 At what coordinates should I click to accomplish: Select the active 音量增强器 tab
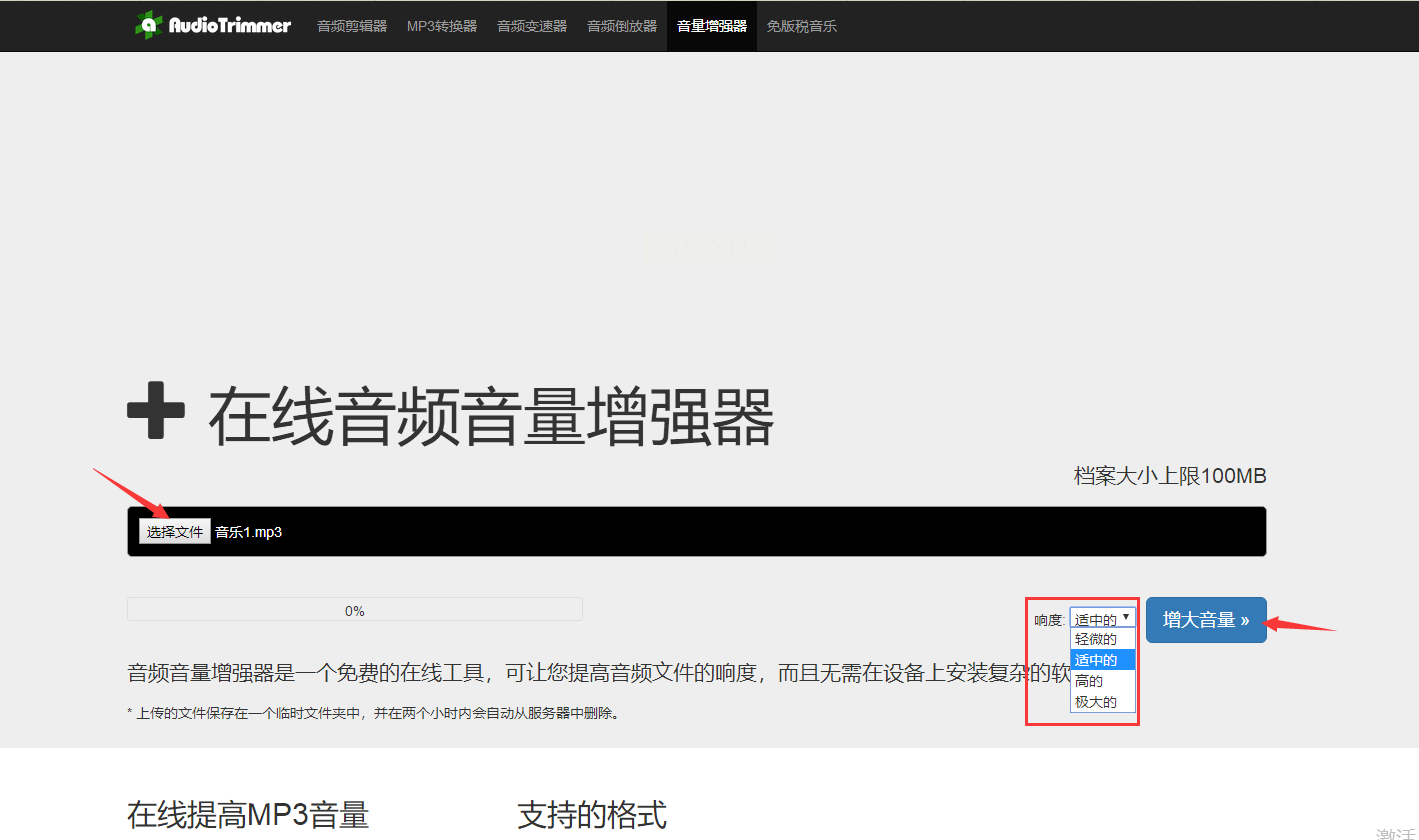click(x=712, y=26)
